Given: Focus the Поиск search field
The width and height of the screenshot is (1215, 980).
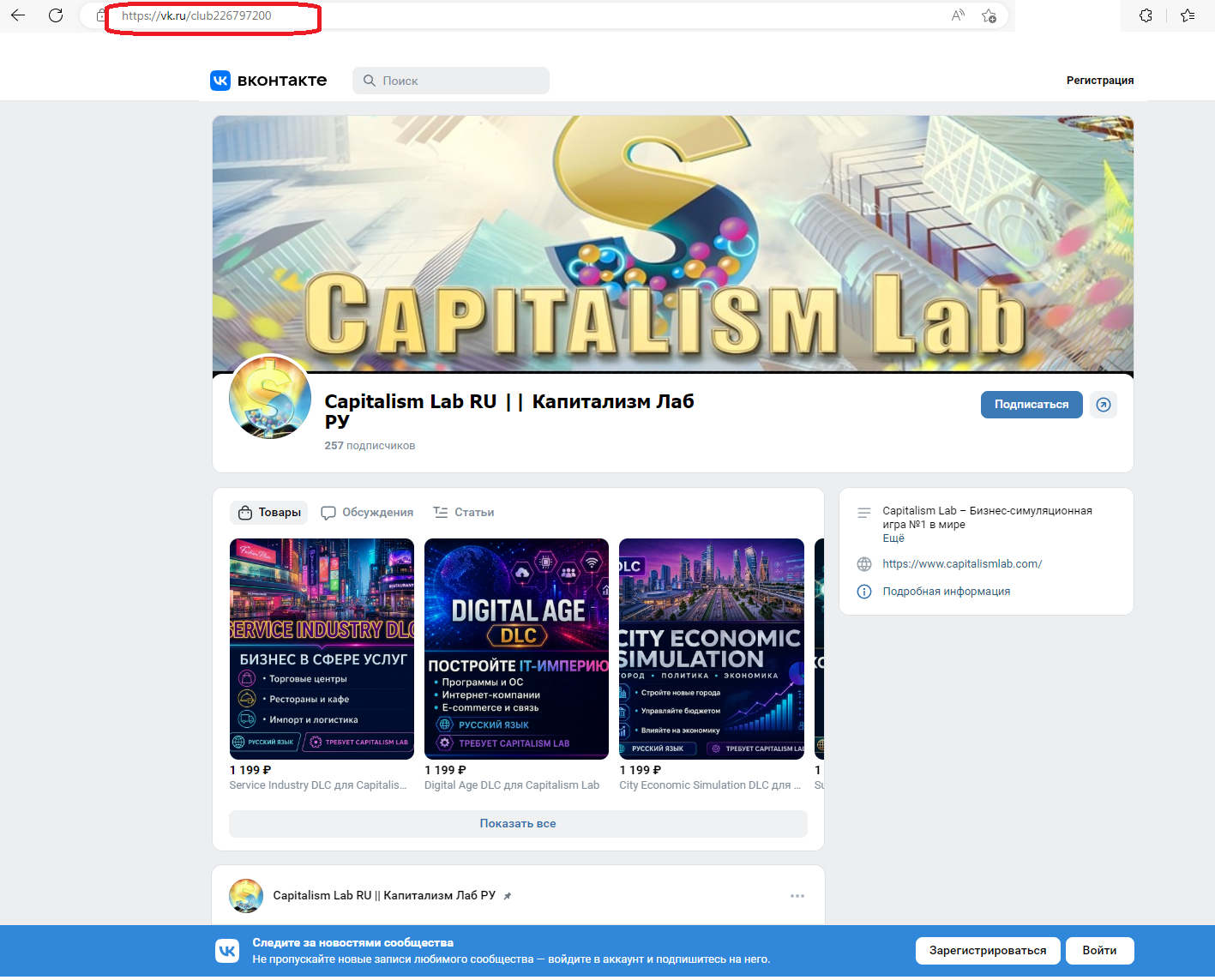Looking at the screenshot, I should click(x=451, y=81).
